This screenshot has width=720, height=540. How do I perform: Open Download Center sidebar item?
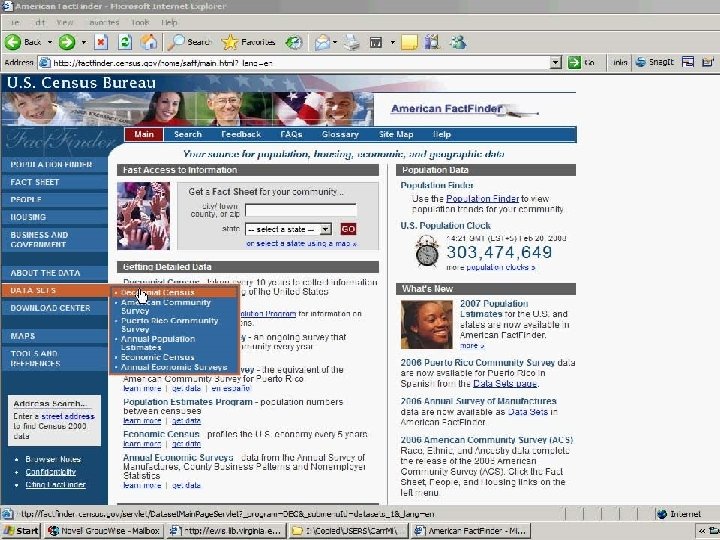pos(54,308)
